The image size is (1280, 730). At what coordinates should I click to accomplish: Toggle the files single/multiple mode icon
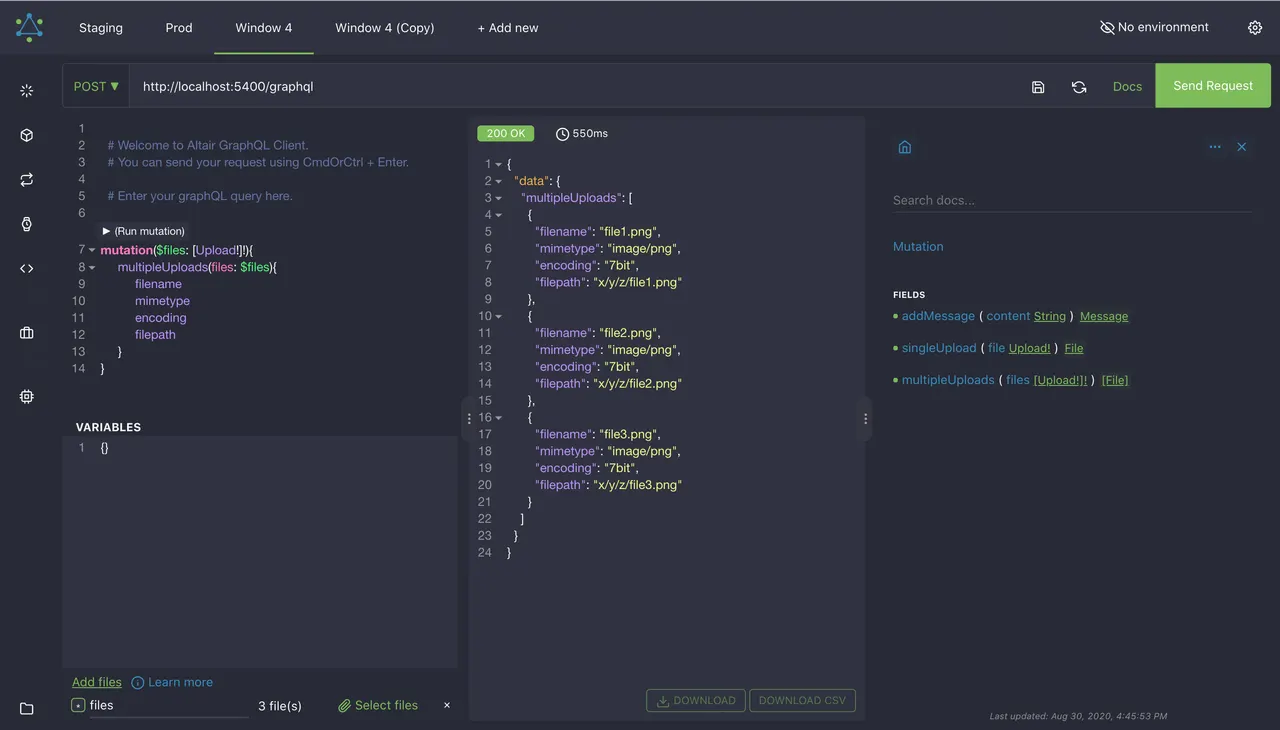[x=78, y=705]
